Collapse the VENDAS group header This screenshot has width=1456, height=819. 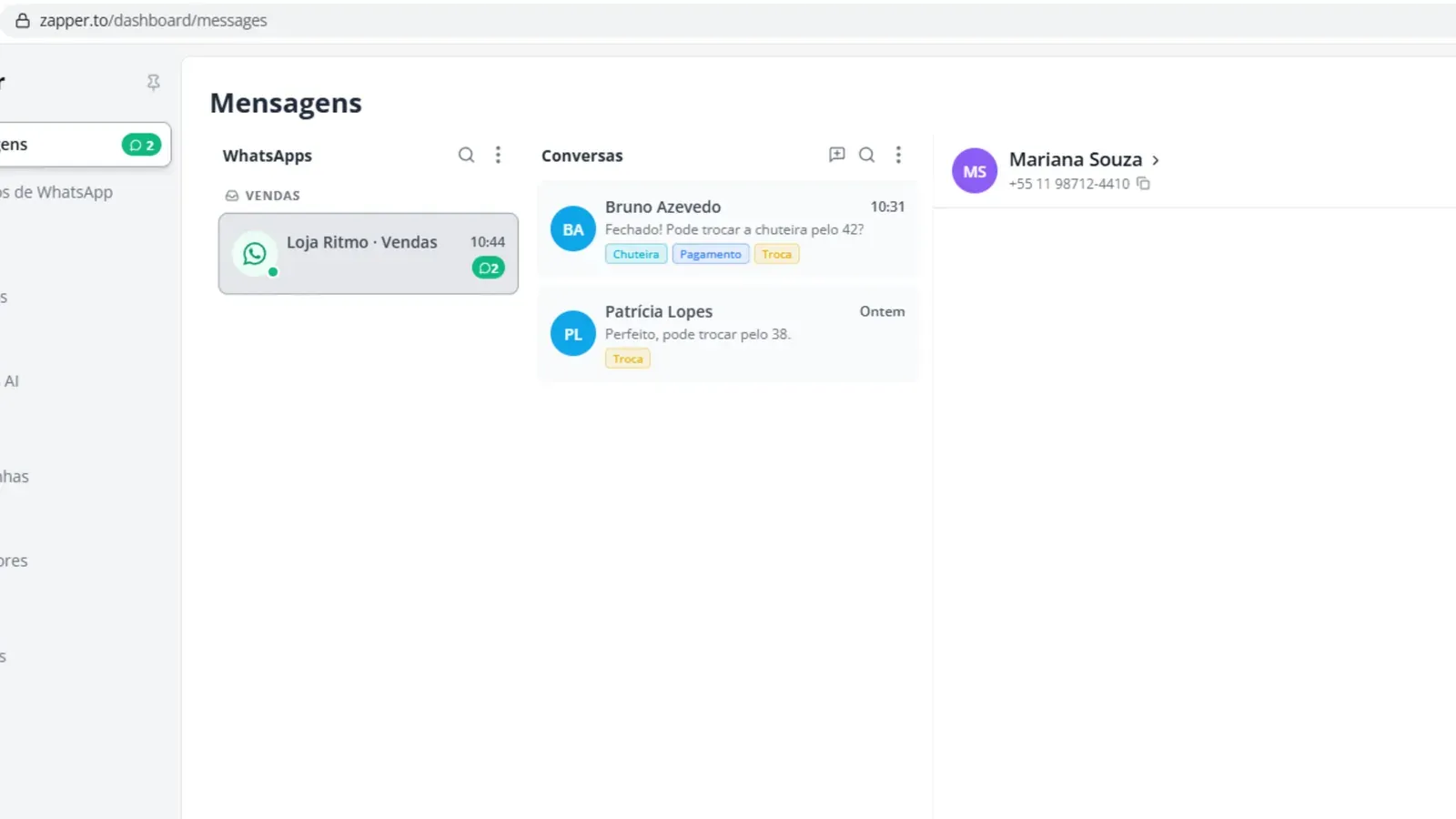coord(263,196)
